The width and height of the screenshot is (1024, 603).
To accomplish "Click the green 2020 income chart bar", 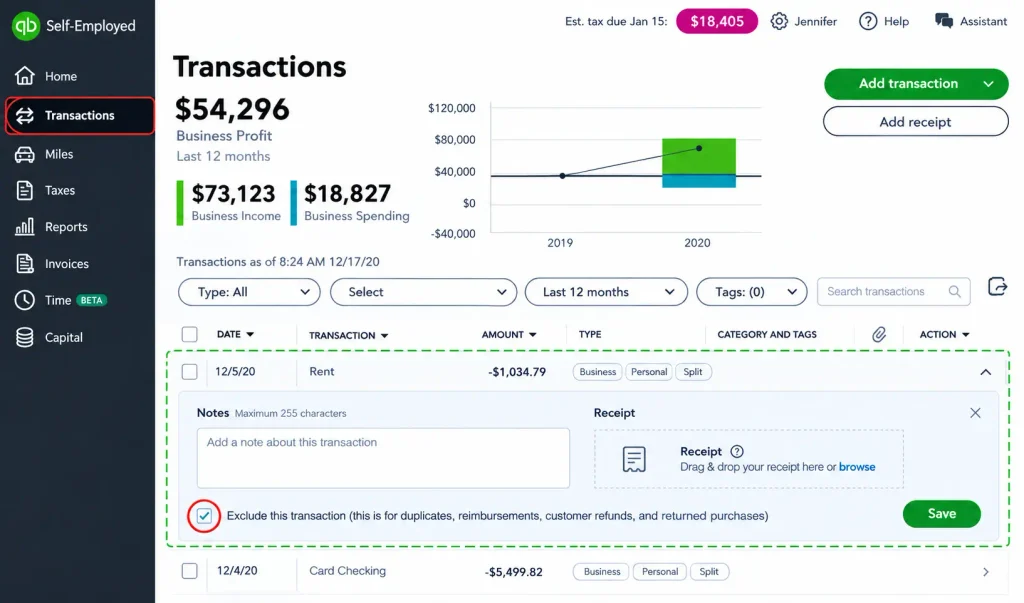I will 699,157.
